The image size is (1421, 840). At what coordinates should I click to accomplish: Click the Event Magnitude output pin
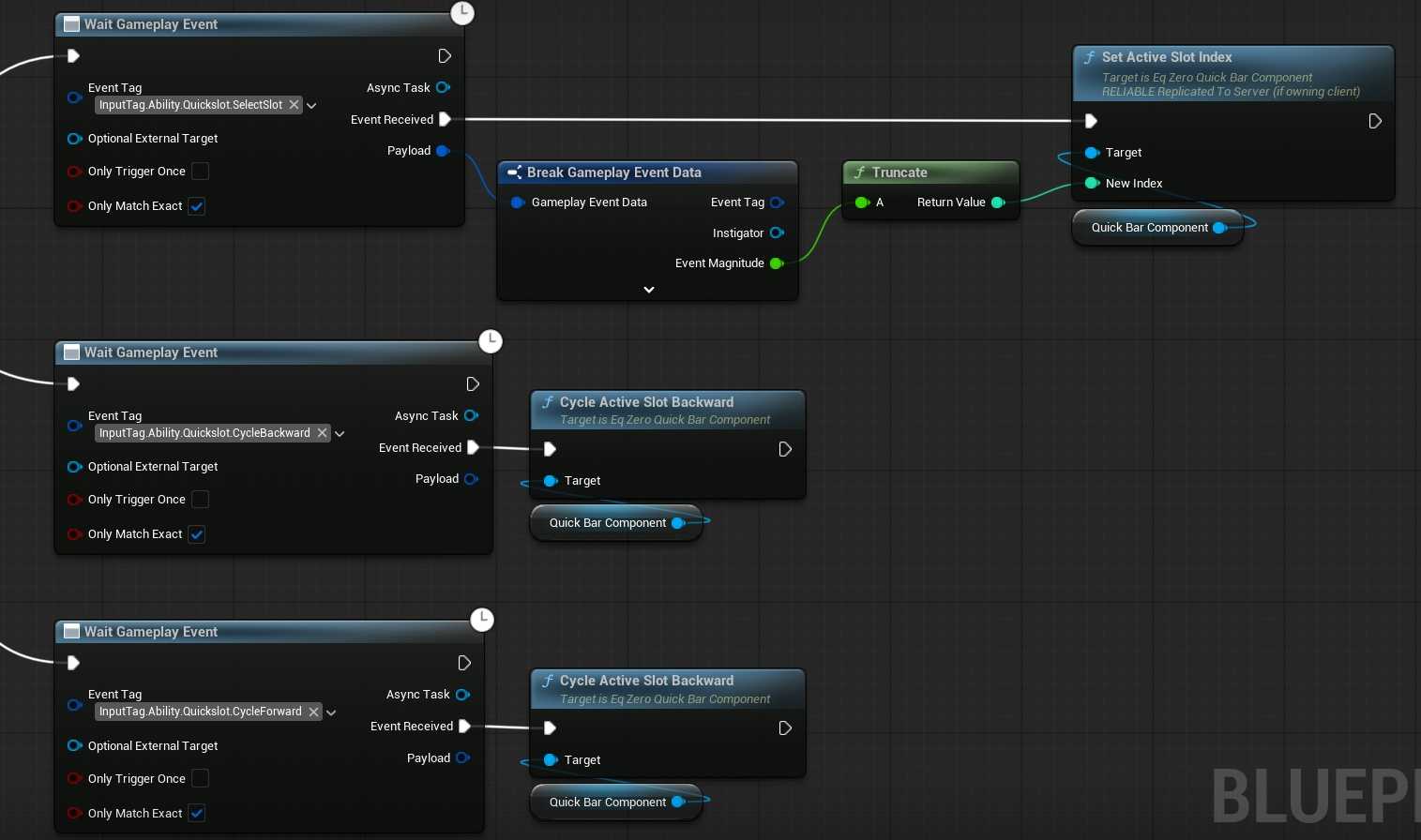coord(776,263)
